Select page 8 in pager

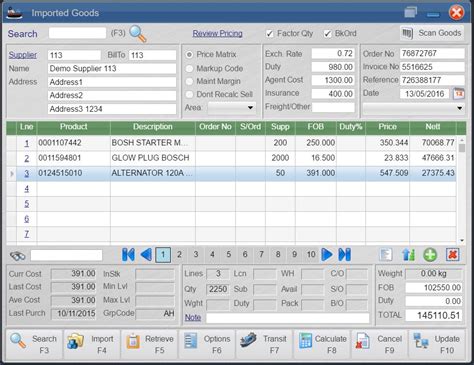click(x=278, y=255)
